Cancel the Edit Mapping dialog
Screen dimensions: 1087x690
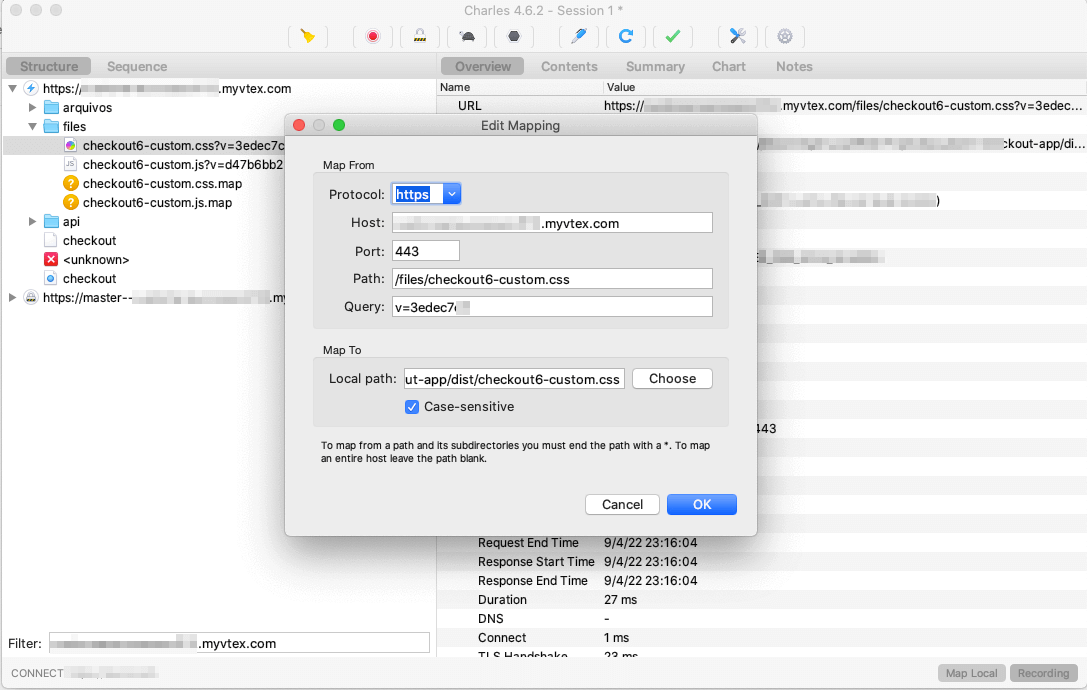click(x=622, y=504)
